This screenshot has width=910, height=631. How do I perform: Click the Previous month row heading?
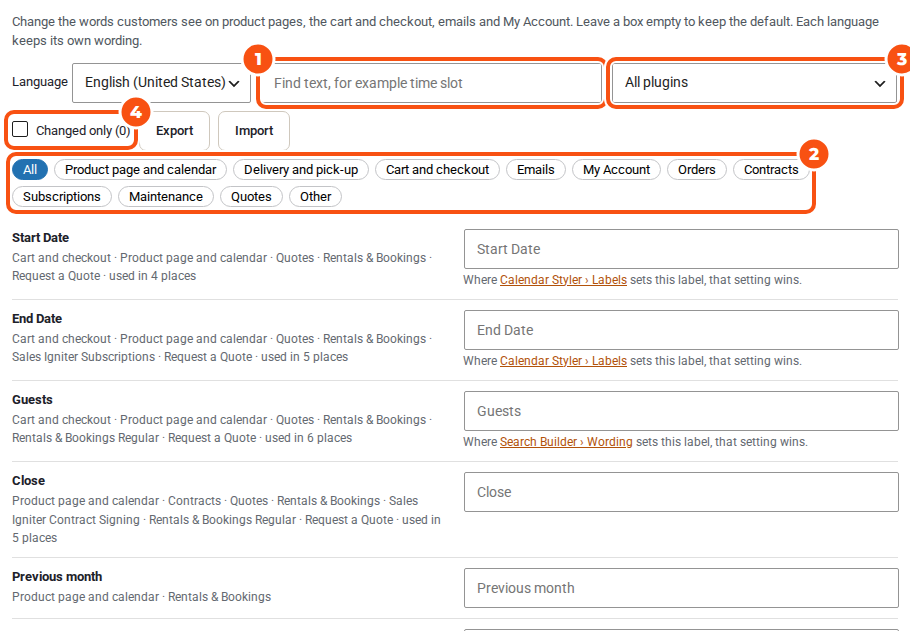pos(57,576)
